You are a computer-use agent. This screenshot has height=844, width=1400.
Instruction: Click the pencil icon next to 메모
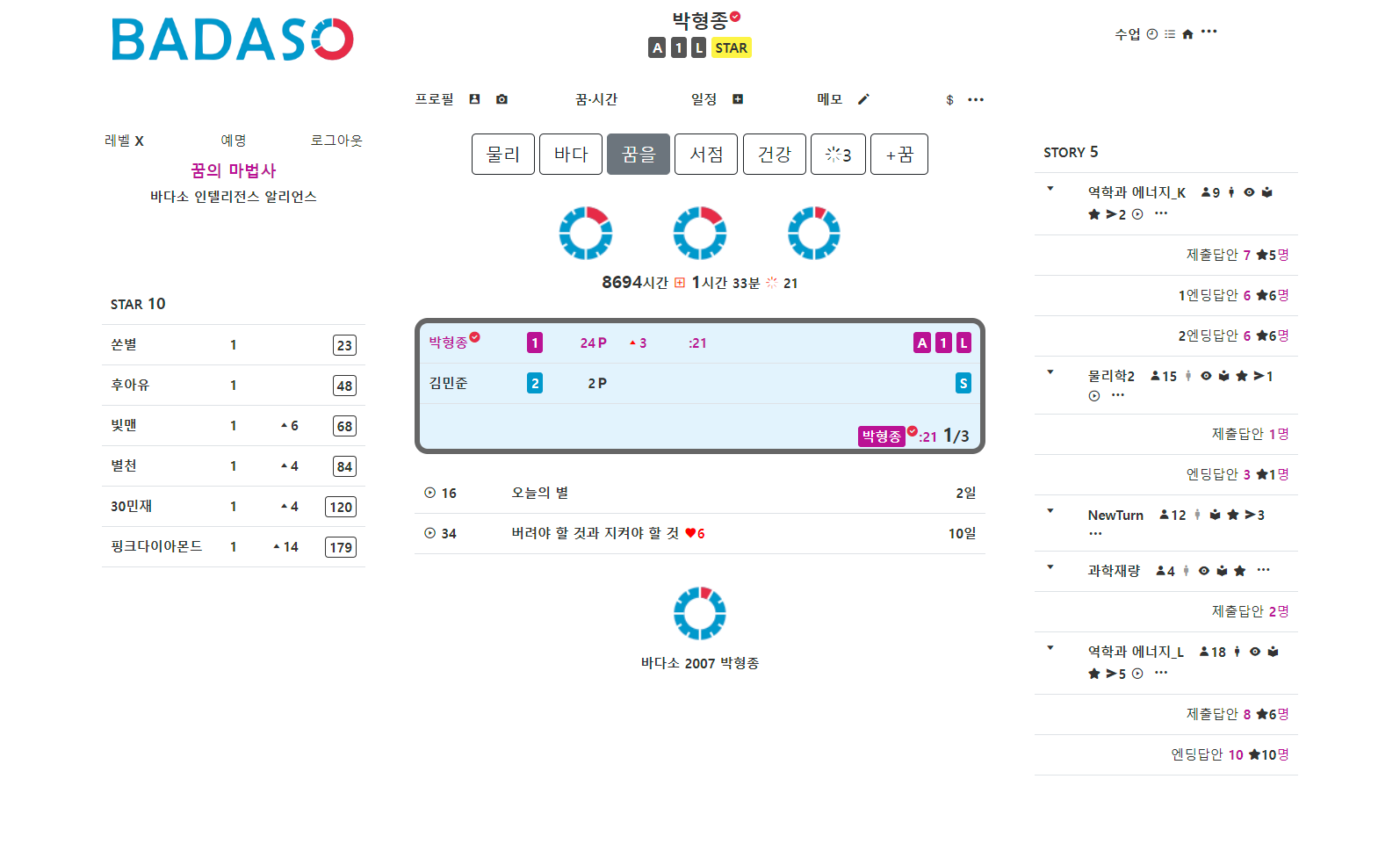863,99
